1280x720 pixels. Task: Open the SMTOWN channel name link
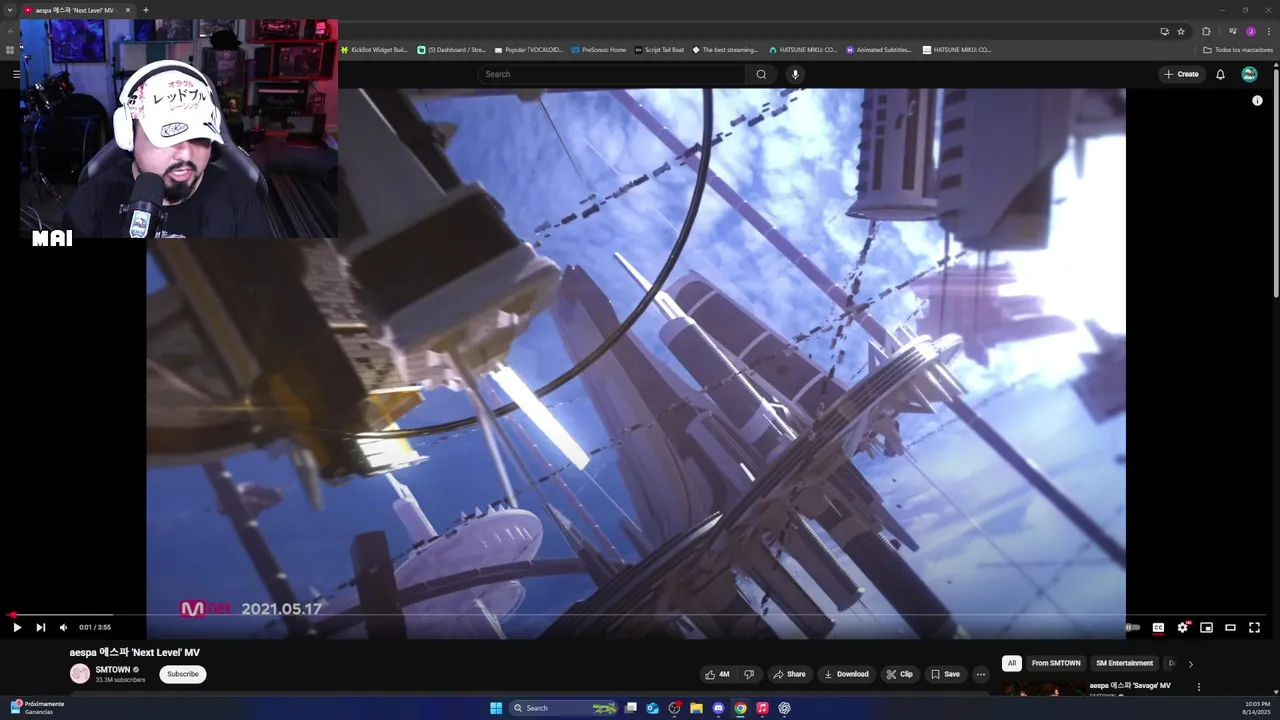click(113, 669)
